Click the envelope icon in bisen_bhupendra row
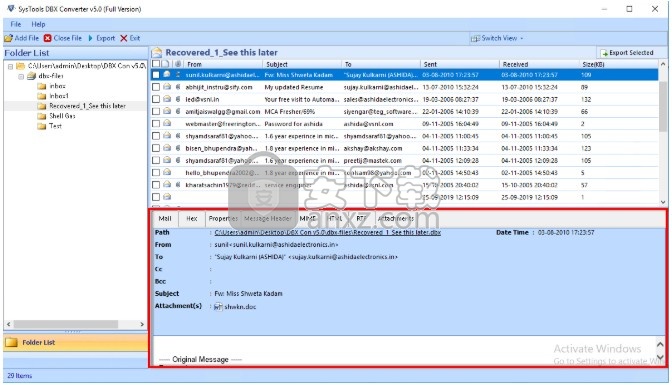 [167, 148]
